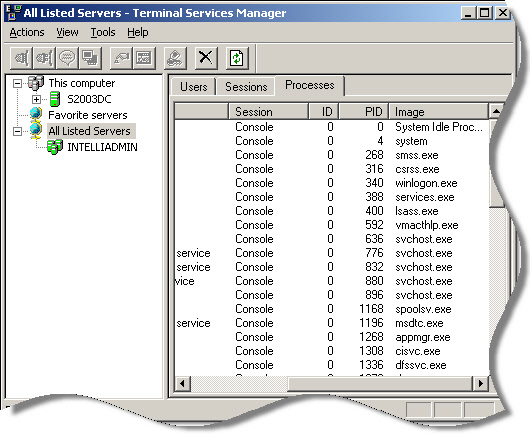Select the All Listed Servers label
The height and width of the screenshot is (434, 530).
[x=90, y=131]
